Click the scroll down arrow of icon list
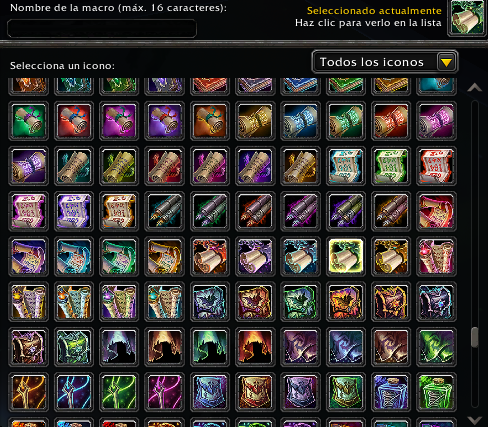488x427 pixels. (475, 420)
